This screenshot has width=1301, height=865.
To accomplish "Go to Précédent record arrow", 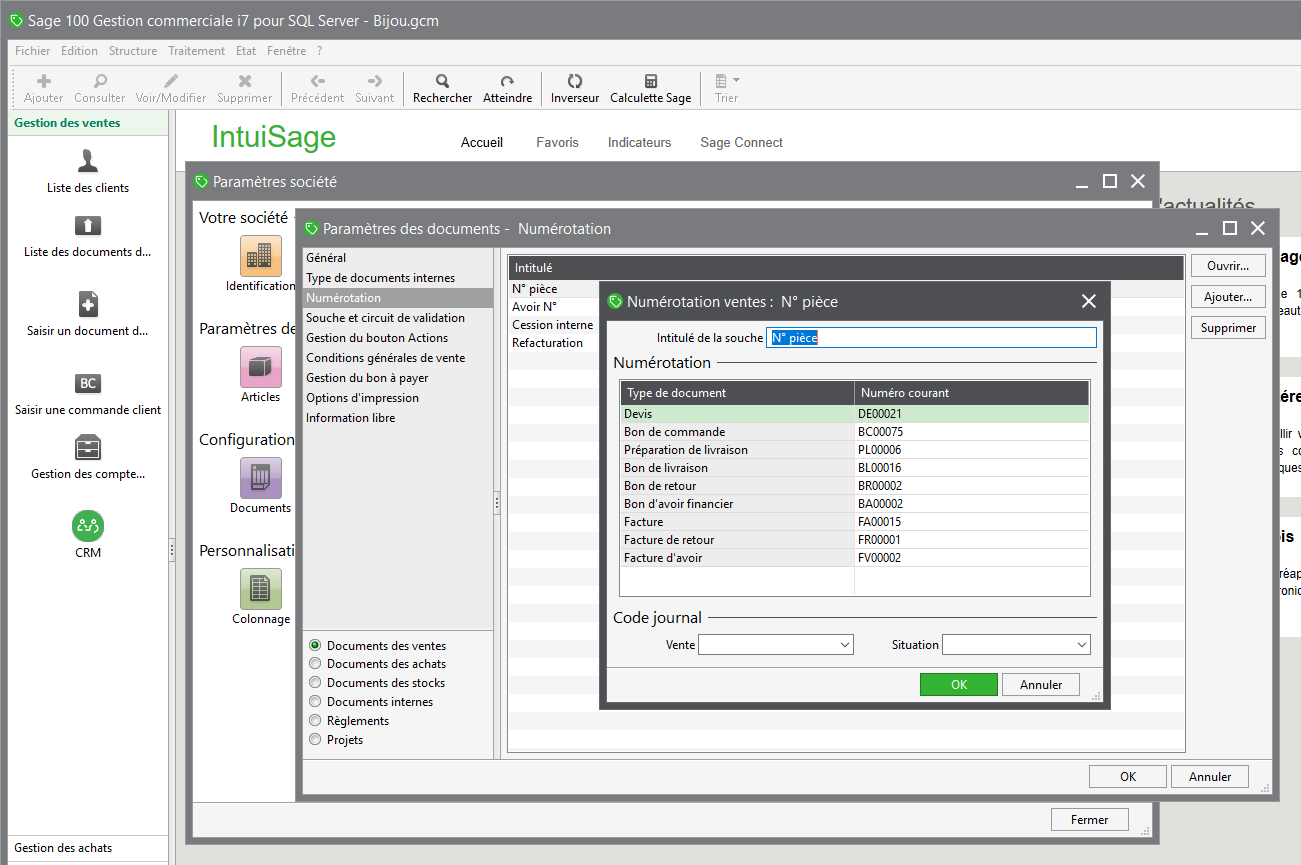I will pos(318,81).
